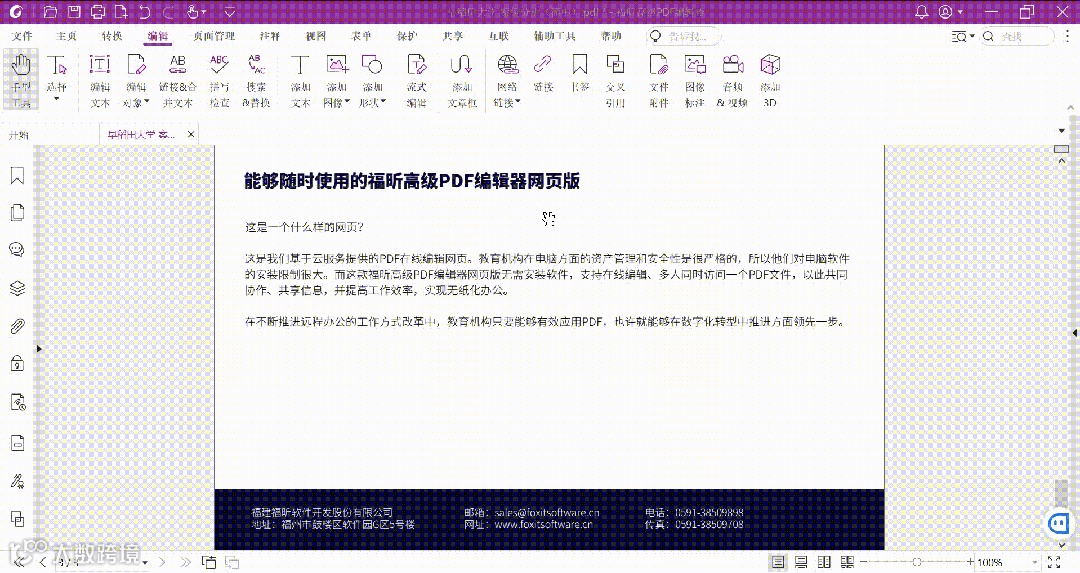
Task: Expand the Web Links (网络链接) dropdown arrow
Action: click(x=517, y=102)
